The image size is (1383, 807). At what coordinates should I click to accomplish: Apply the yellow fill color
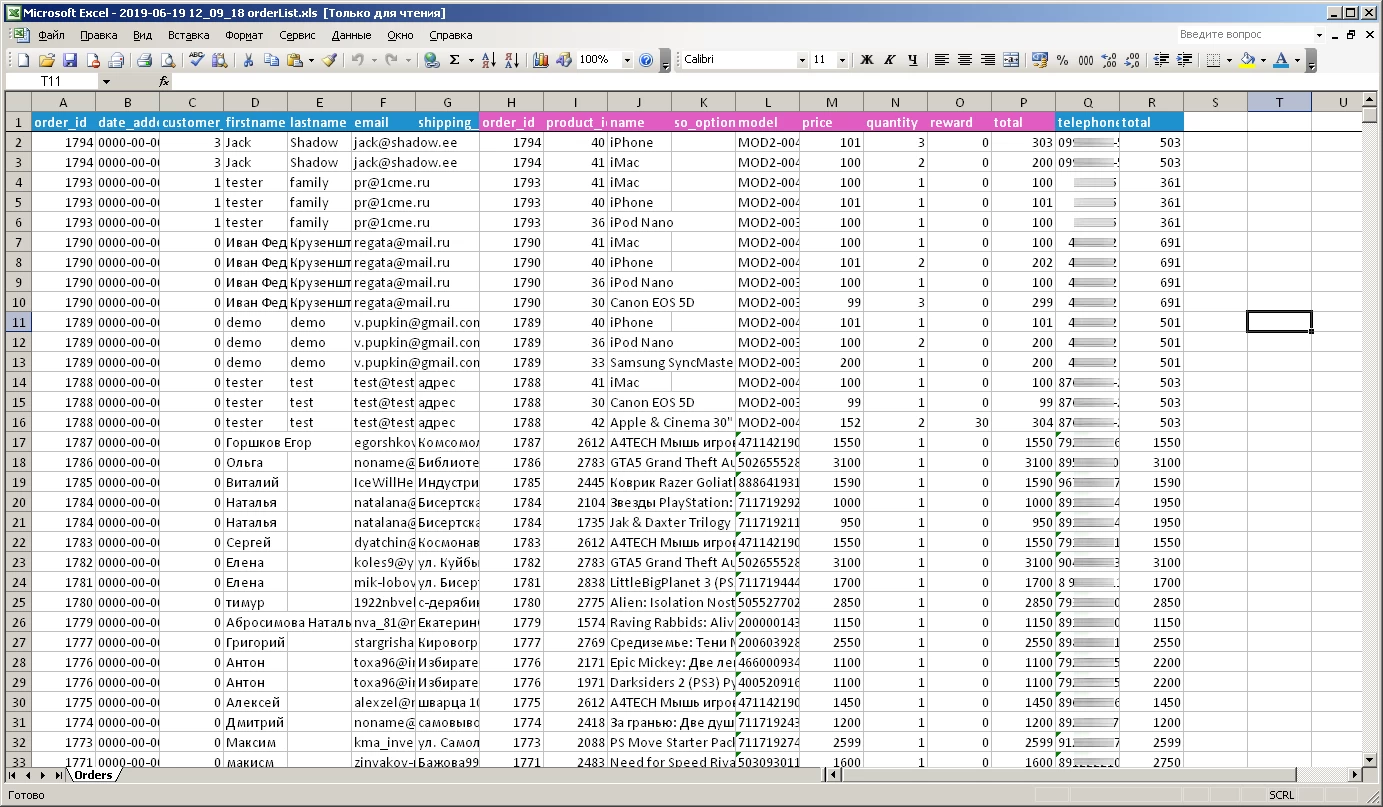[1247, 60]
